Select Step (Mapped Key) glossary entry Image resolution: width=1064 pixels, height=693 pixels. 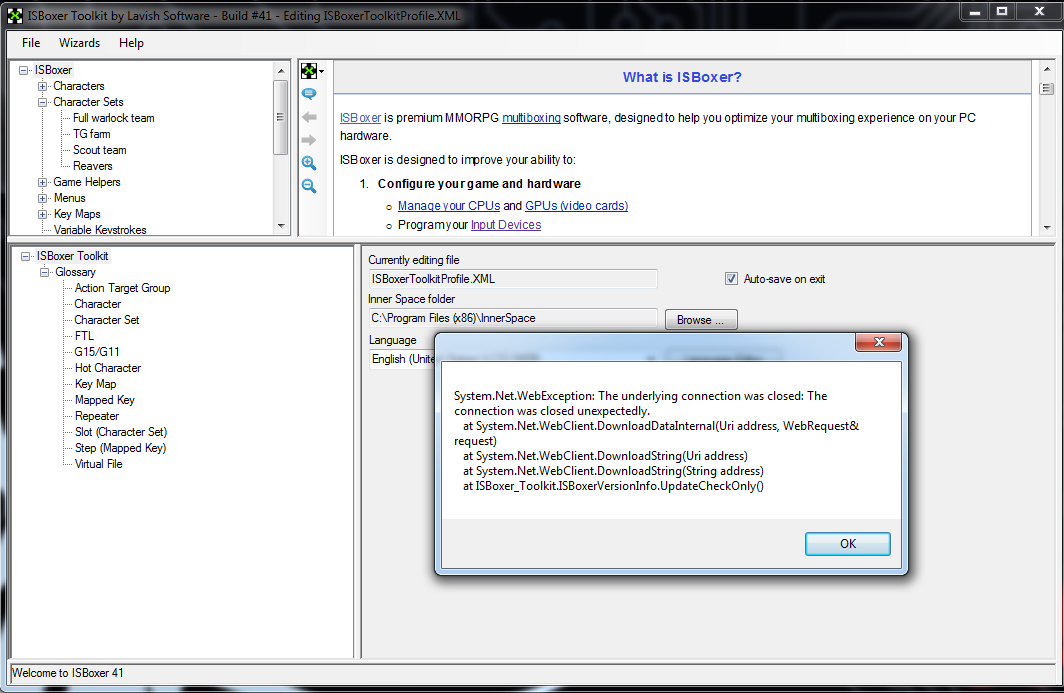(120, 448)
